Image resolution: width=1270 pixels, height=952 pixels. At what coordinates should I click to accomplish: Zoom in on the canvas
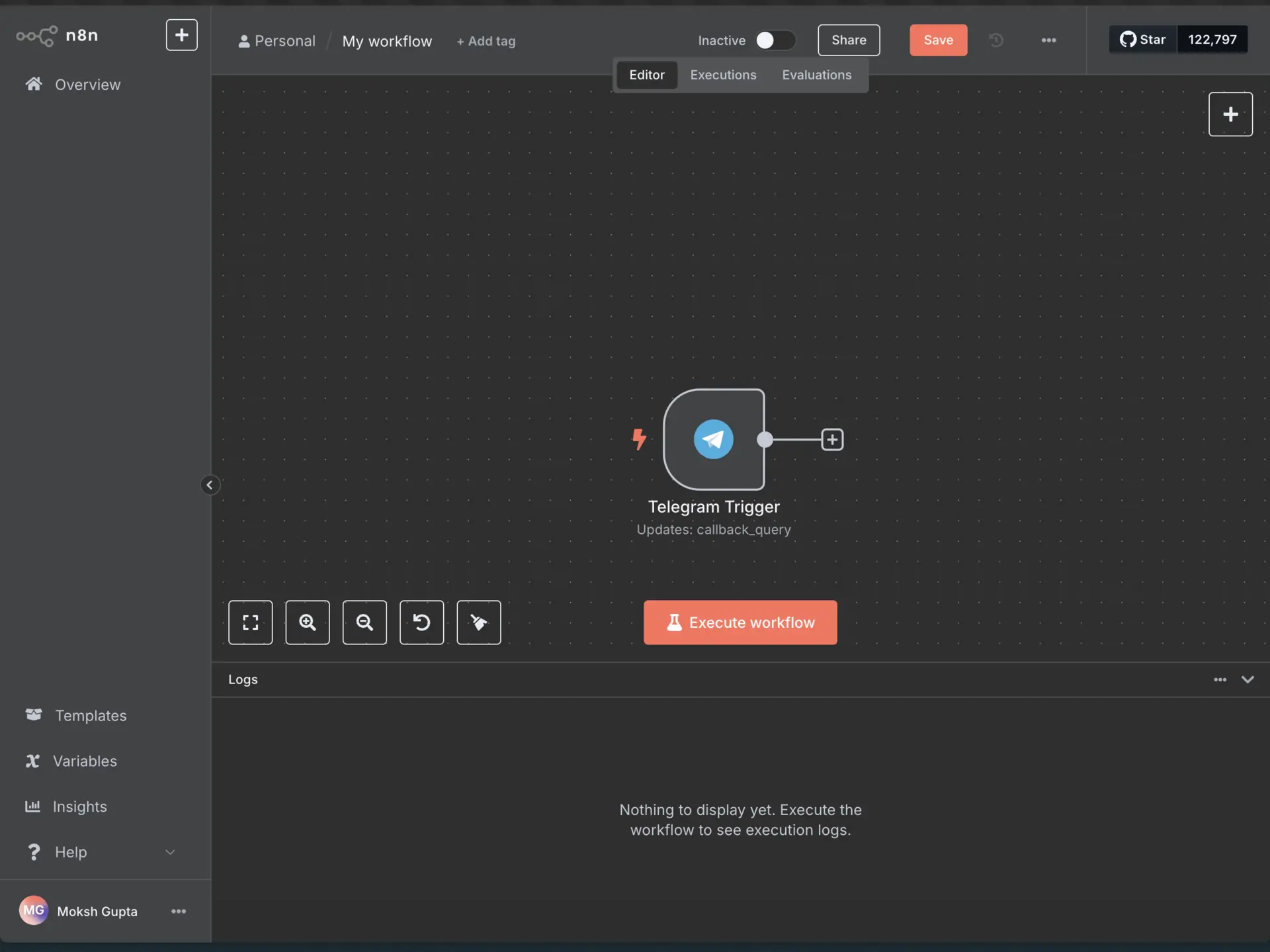tap(308, 622)
